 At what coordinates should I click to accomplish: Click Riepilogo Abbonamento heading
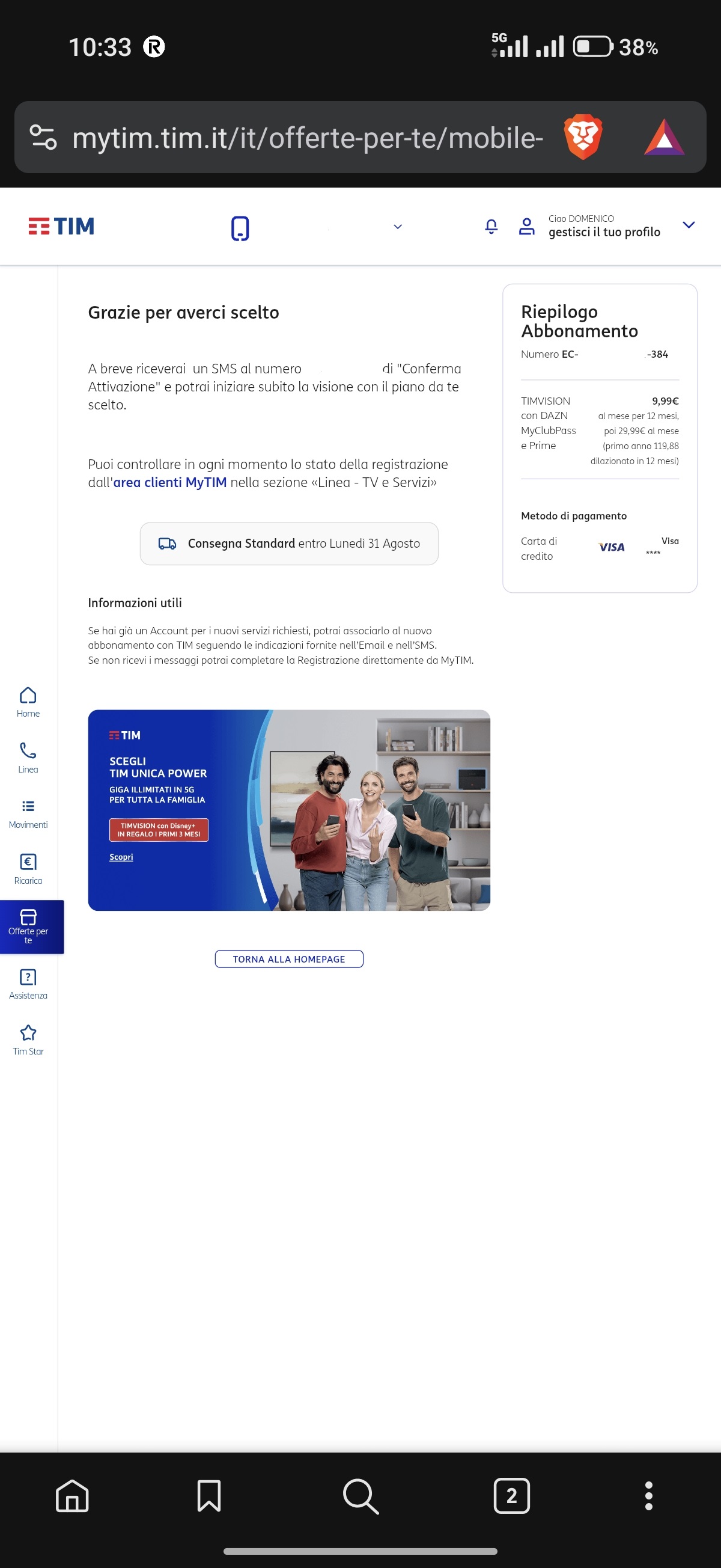579,322
